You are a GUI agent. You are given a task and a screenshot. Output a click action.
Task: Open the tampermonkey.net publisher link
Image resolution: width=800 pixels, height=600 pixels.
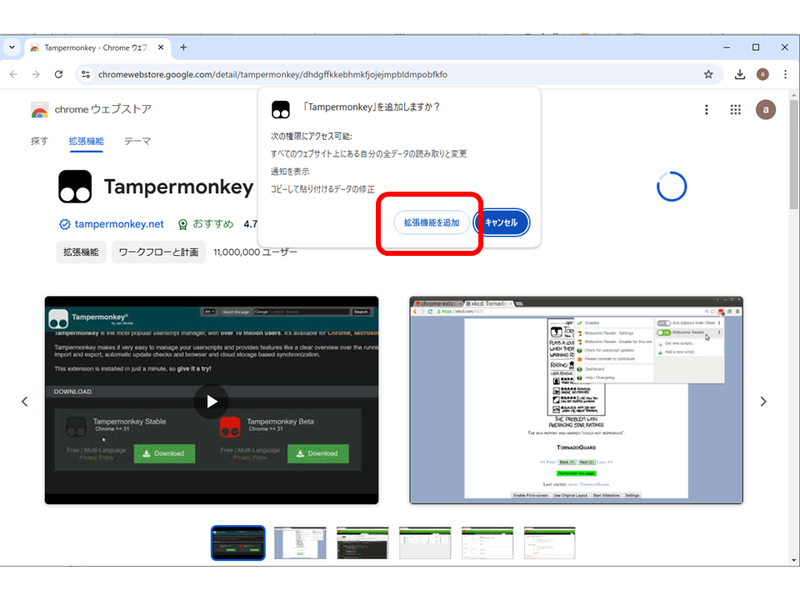[x=119, y=224]
